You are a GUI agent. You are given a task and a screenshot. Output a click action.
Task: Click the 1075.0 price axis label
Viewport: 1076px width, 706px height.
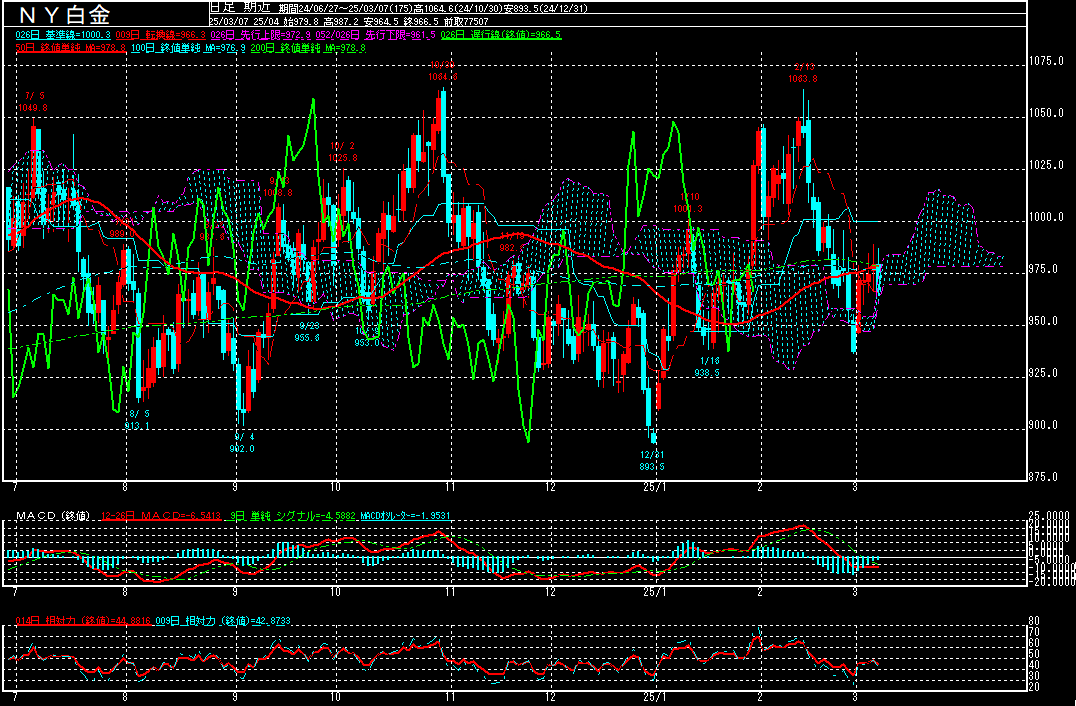(x=1046, y=62)
